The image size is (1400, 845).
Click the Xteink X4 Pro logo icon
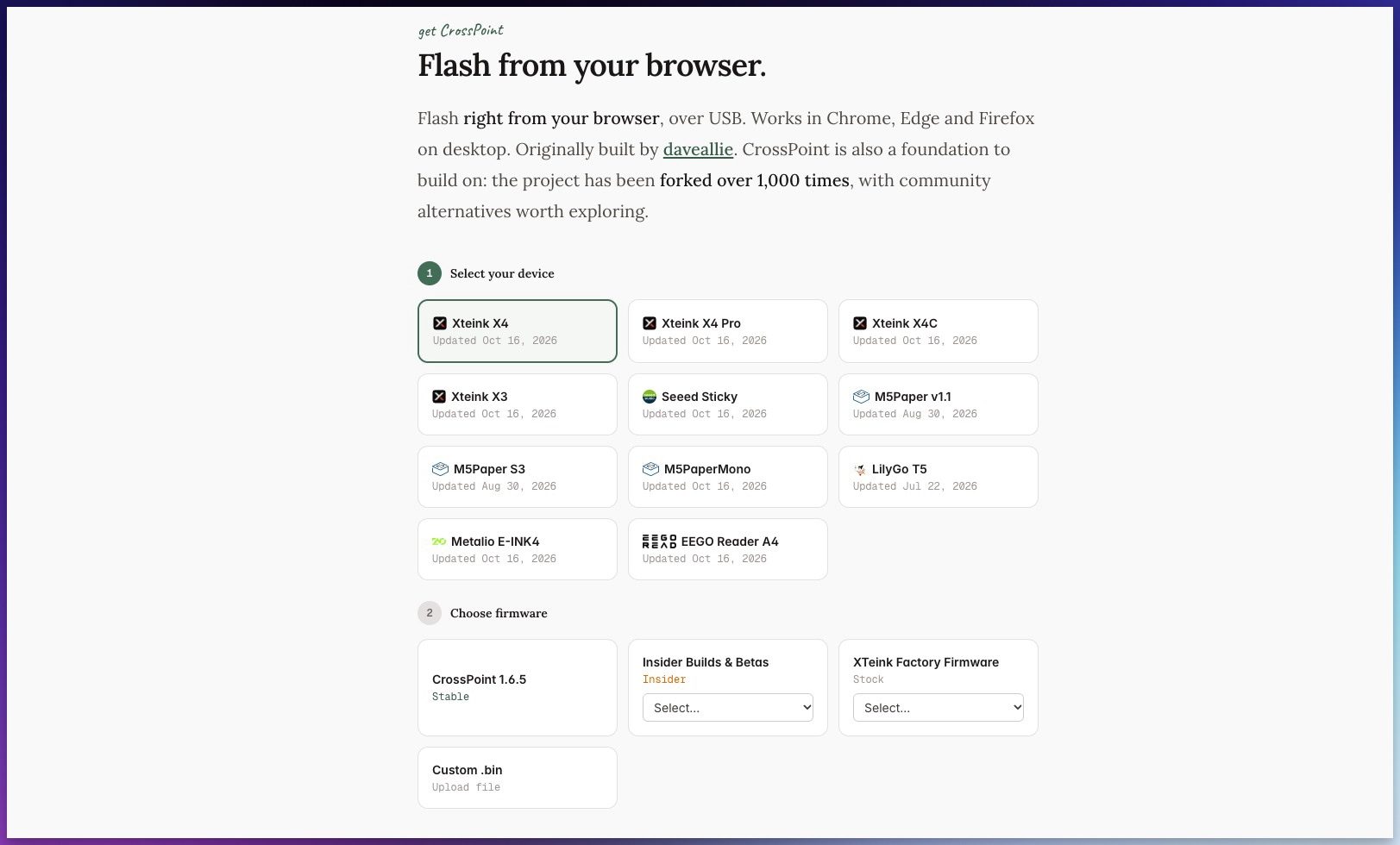click(650, 323)
